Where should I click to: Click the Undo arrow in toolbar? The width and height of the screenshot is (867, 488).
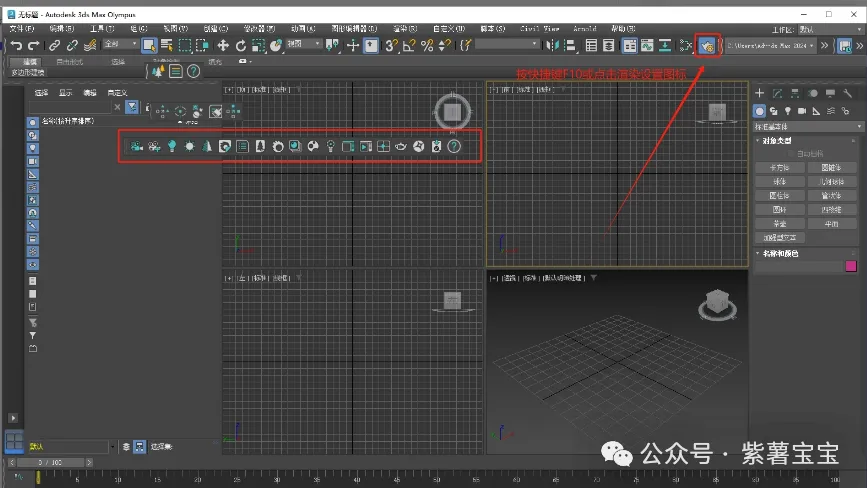[x=17, y=45]
